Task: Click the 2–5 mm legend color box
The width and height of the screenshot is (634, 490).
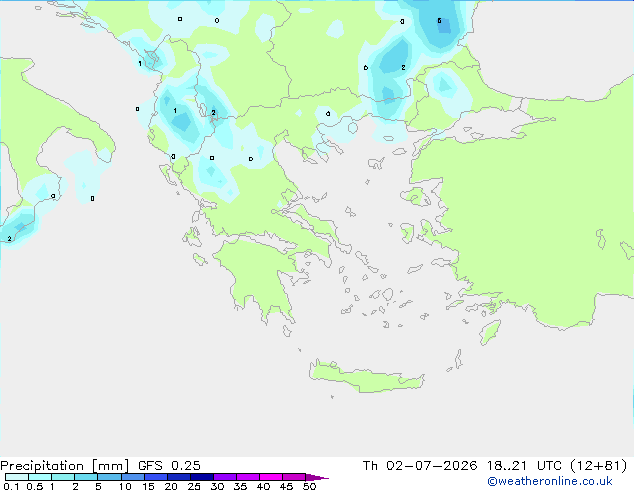Action: [86, 477]
